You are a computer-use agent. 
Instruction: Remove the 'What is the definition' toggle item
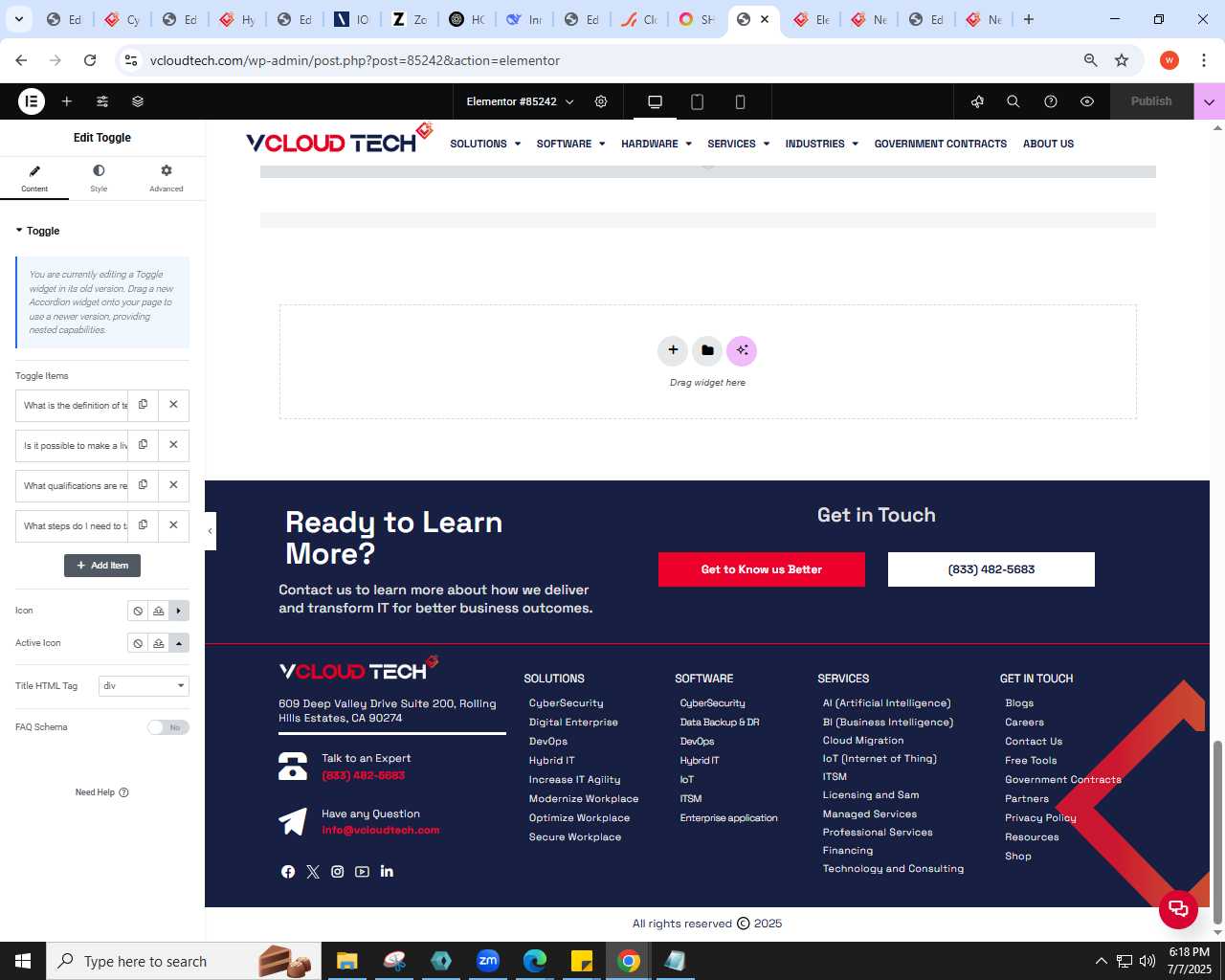point(173,405)
